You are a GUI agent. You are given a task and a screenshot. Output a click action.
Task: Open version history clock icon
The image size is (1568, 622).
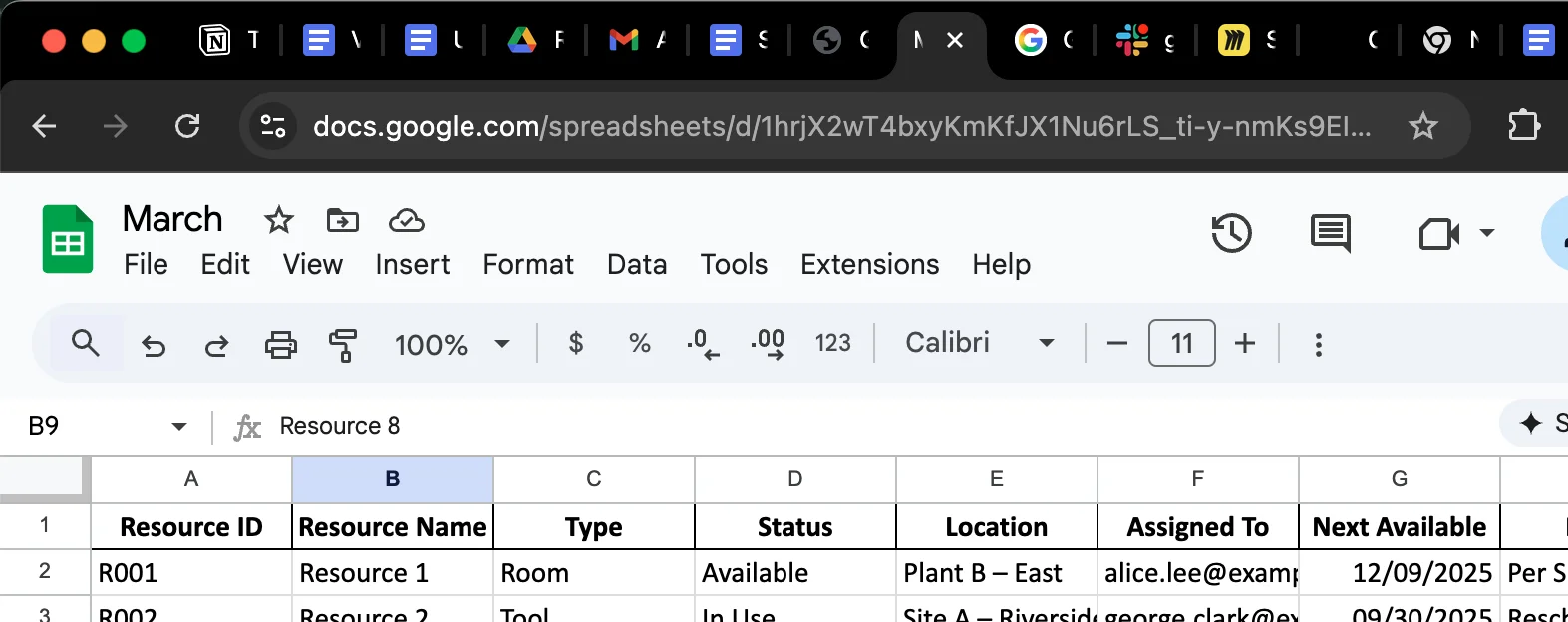[x=1231, y=233]
